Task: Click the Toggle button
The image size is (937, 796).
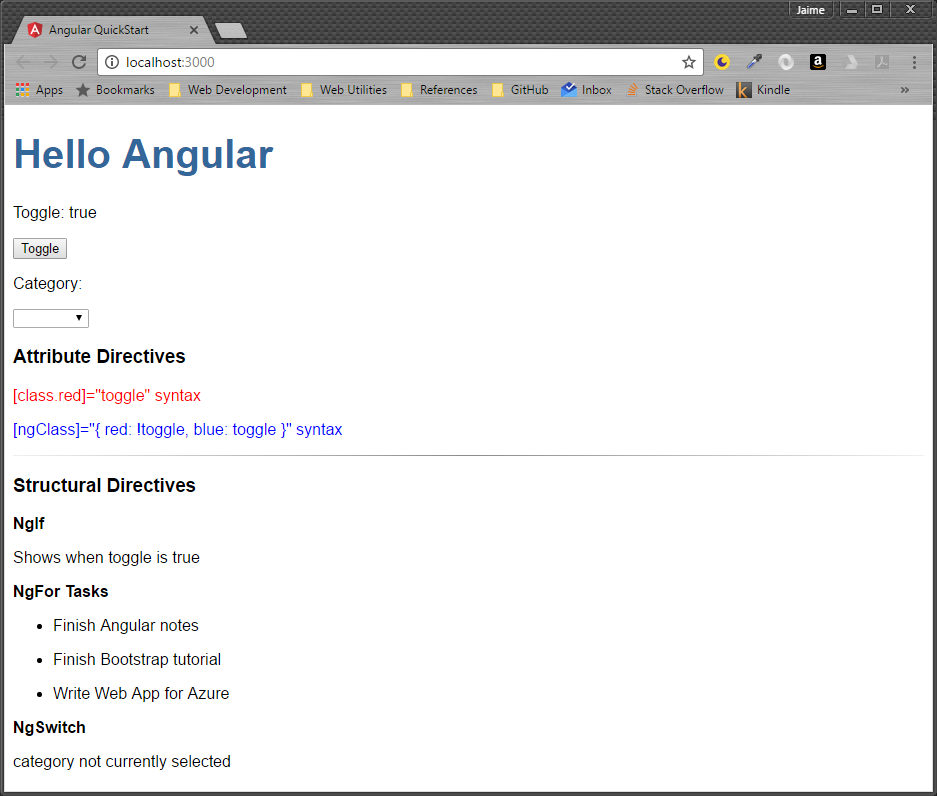Action: point(40,249)
